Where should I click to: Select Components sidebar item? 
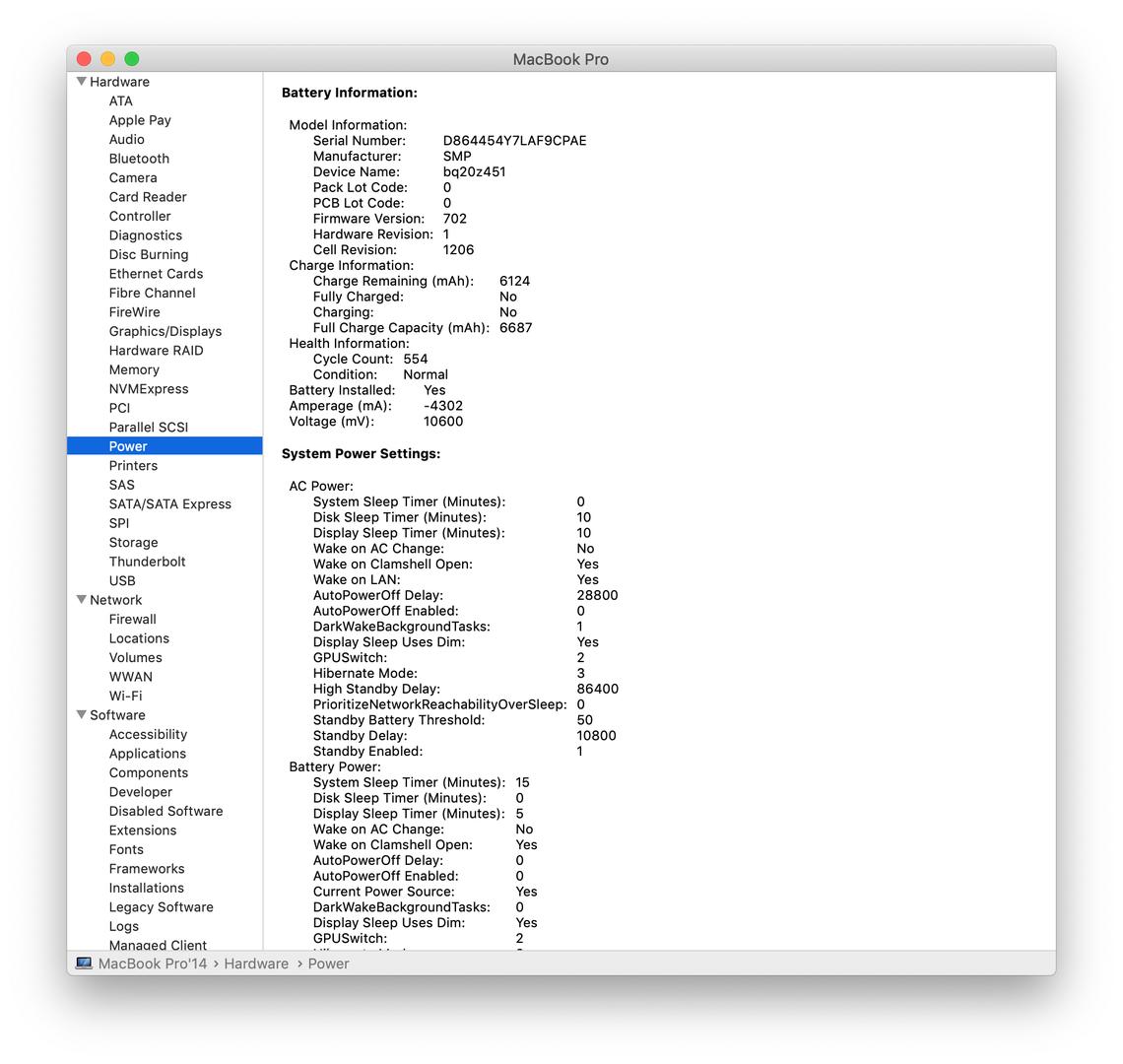pos(148,773)
